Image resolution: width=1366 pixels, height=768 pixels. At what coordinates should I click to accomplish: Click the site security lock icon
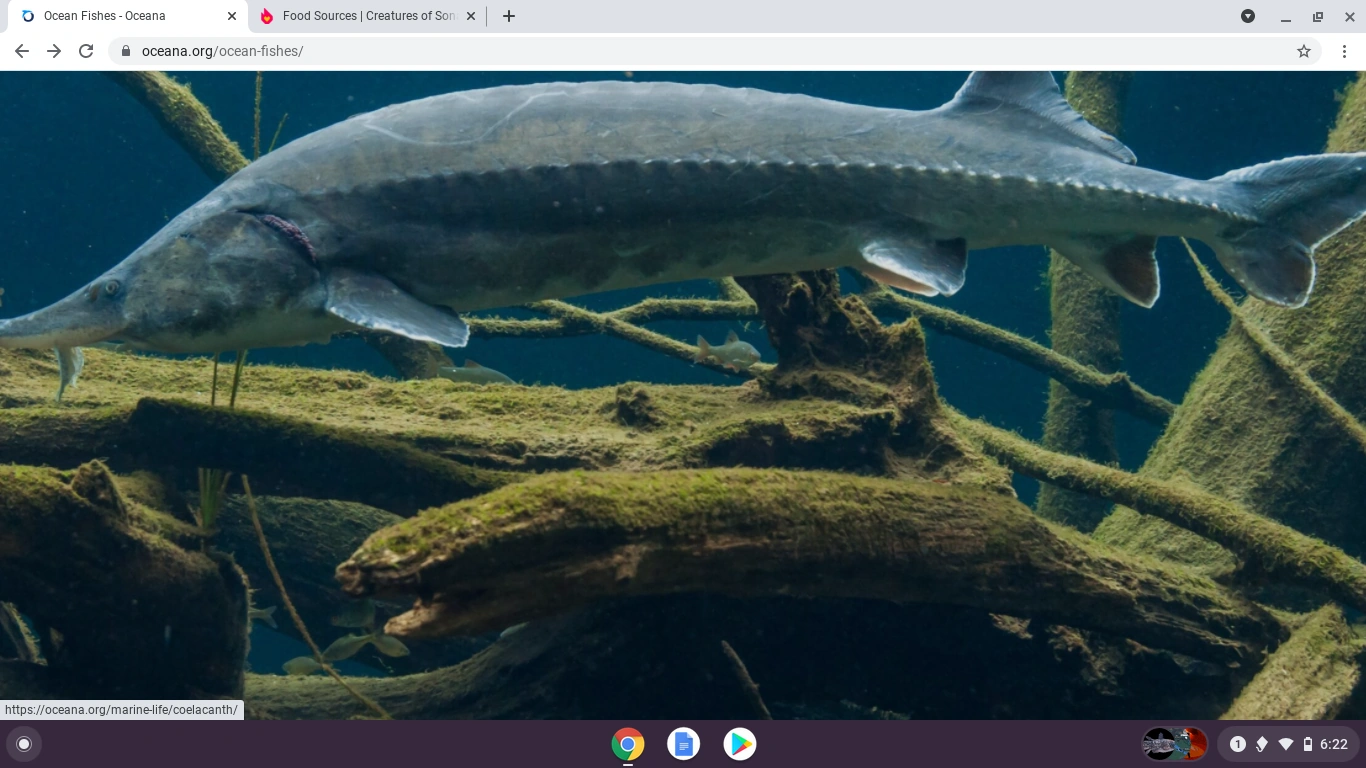point(125,50)
